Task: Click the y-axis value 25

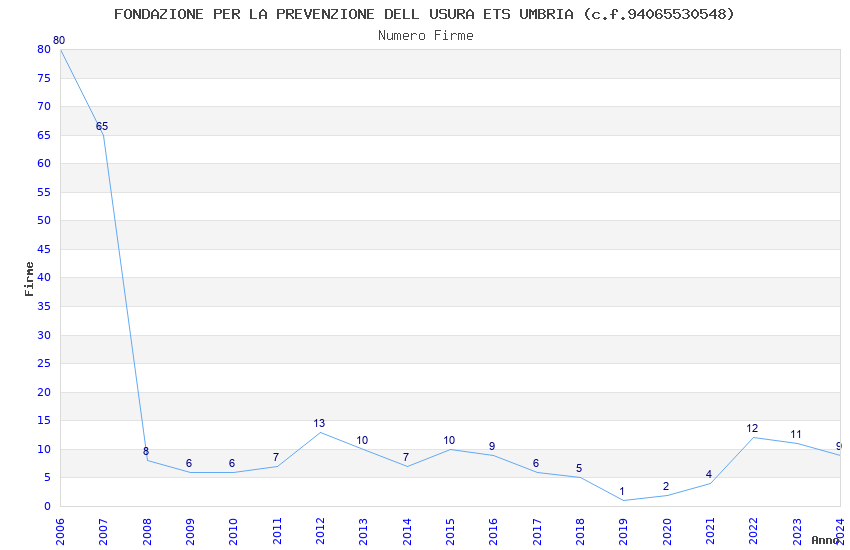Action: [44, 363]
